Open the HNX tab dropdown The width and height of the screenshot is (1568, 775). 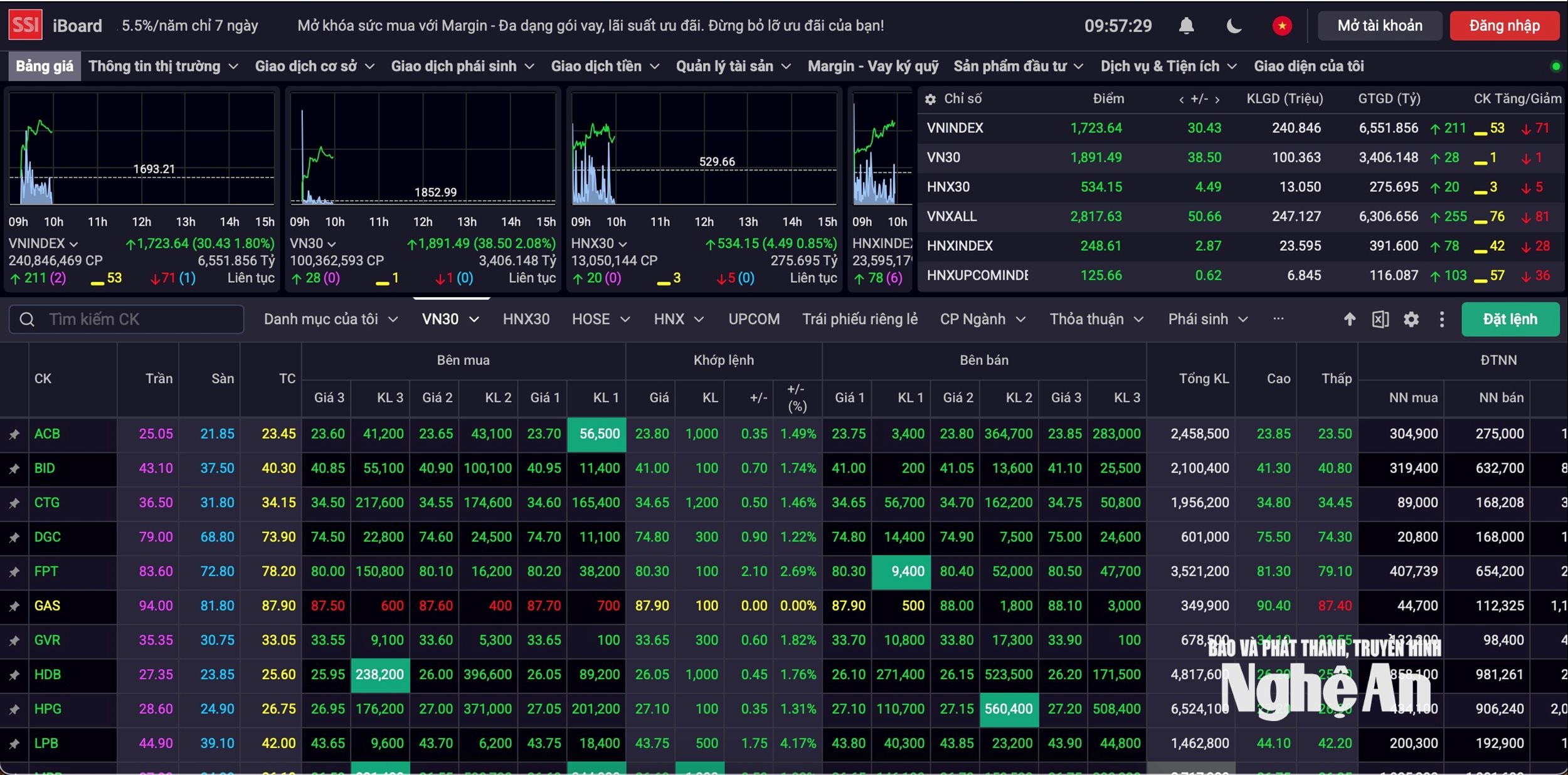(x=679, y=319)
